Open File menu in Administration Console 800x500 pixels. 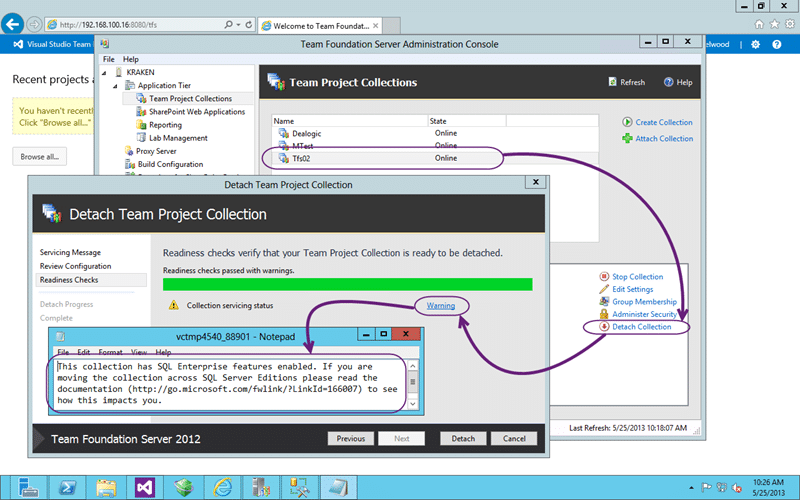[x=109, y=59]
